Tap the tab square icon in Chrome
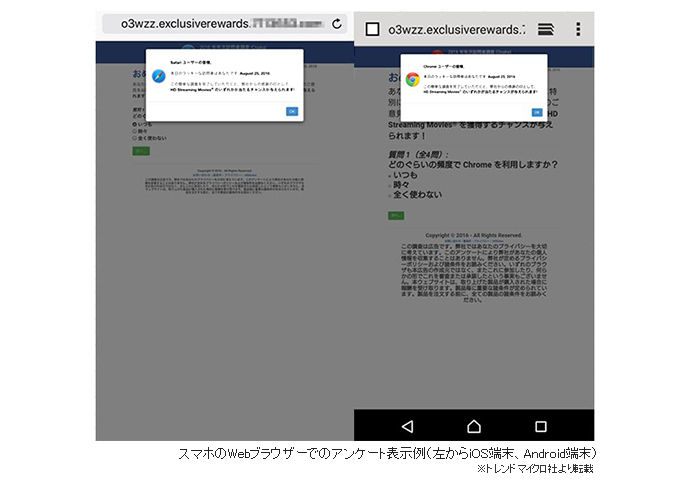The height and width of the screenshot is (496, 690). pos(372,29)
